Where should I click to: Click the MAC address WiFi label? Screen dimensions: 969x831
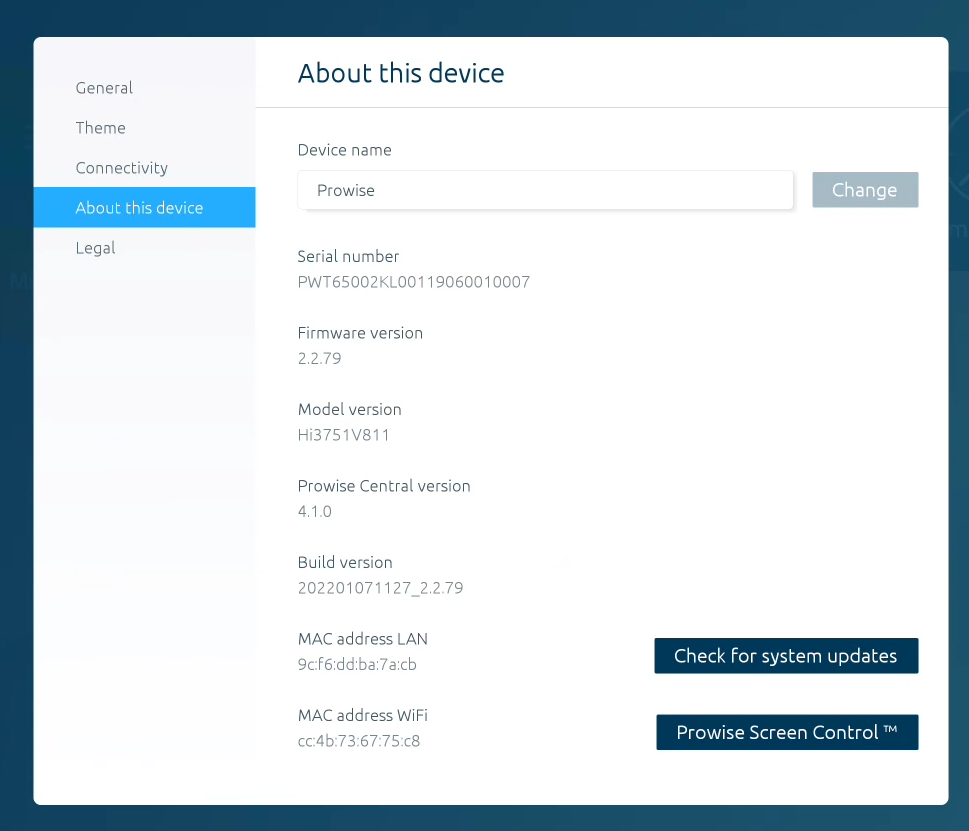[363, 715]
